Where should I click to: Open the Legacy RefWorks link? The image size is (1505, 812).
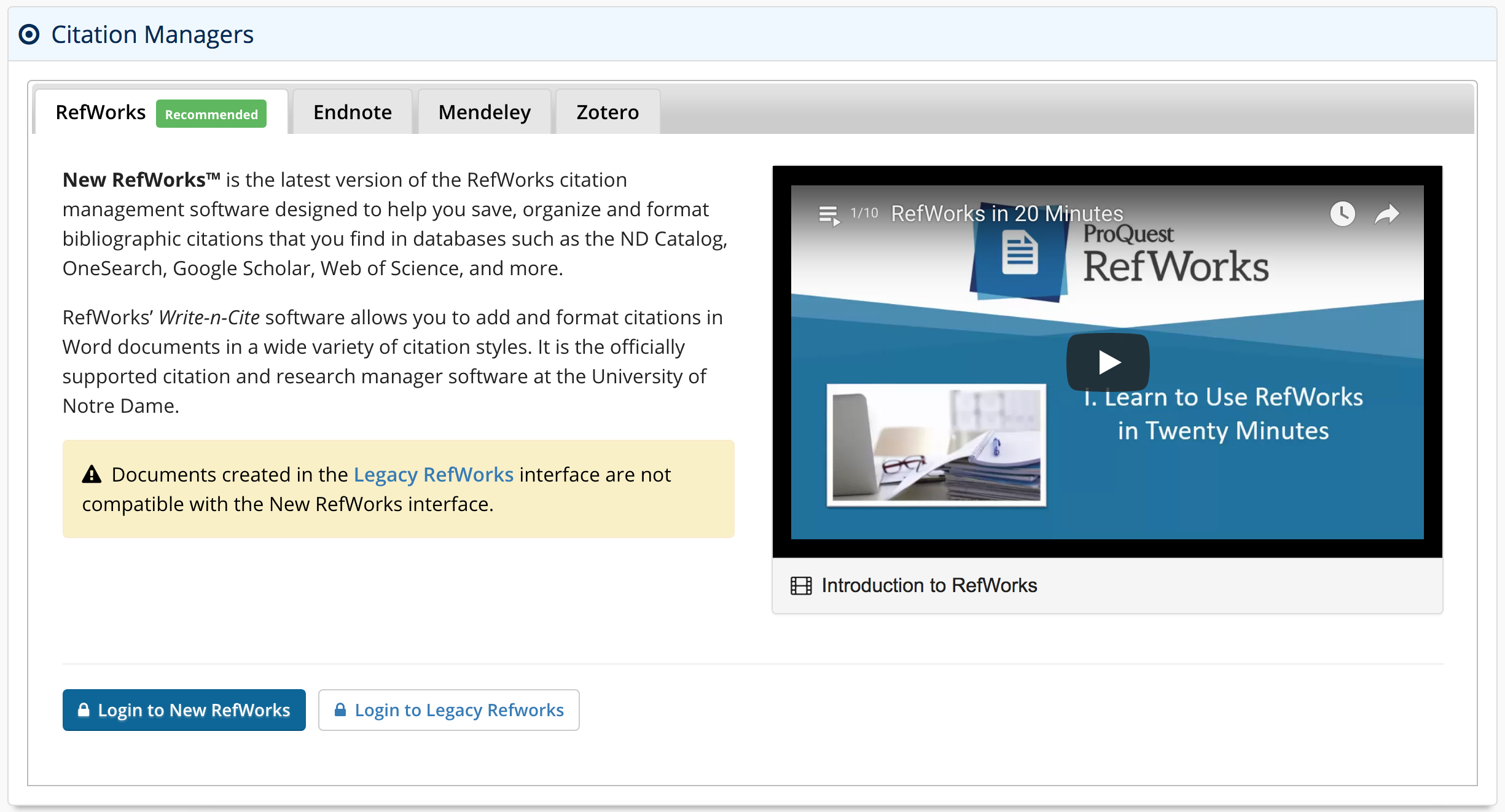pos(434,474)
